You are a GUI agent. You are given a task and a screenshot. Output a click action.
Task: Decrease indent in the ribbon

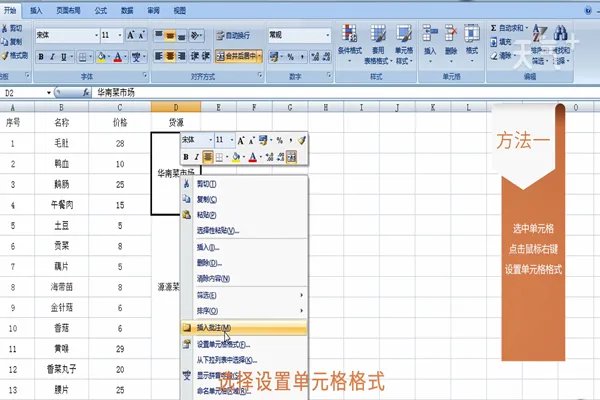point(195,57)
